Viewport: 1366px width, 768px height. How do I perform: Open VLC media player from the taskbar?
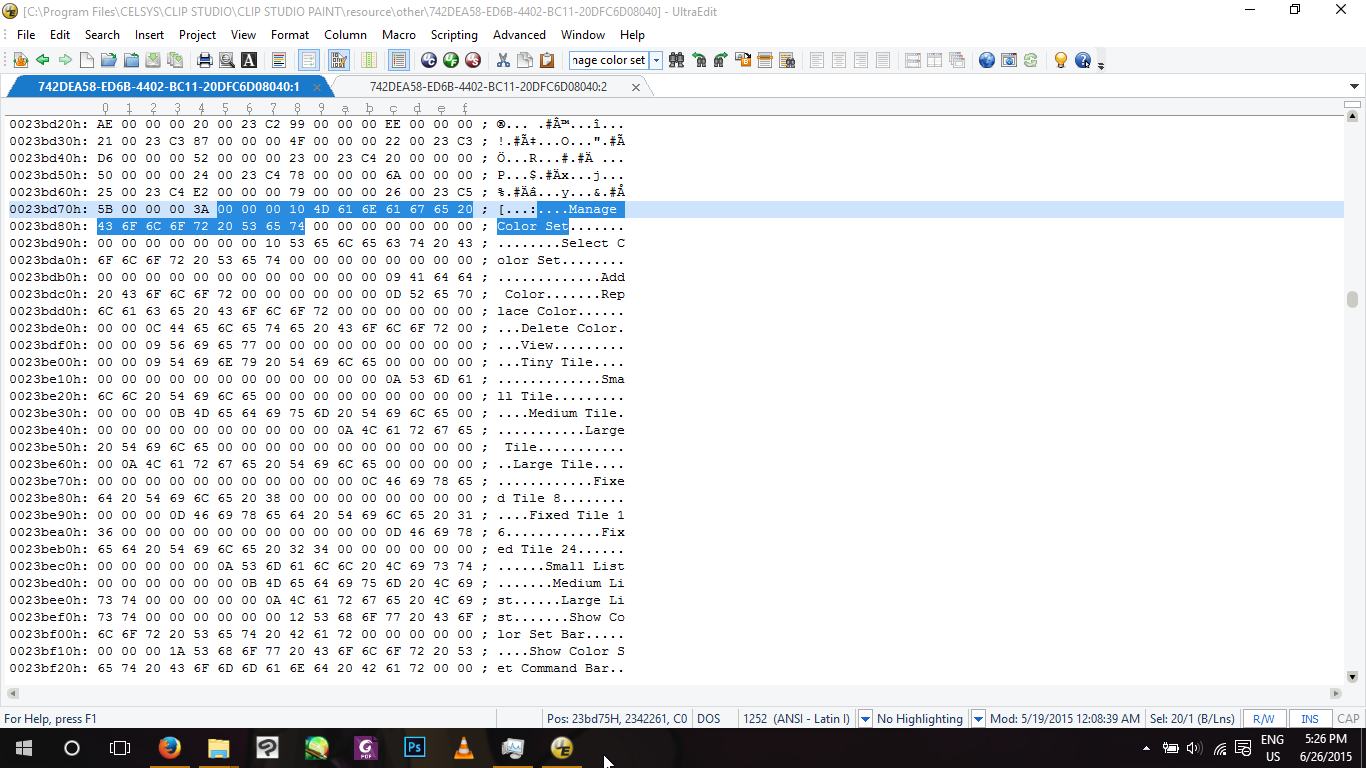[463, 748]
